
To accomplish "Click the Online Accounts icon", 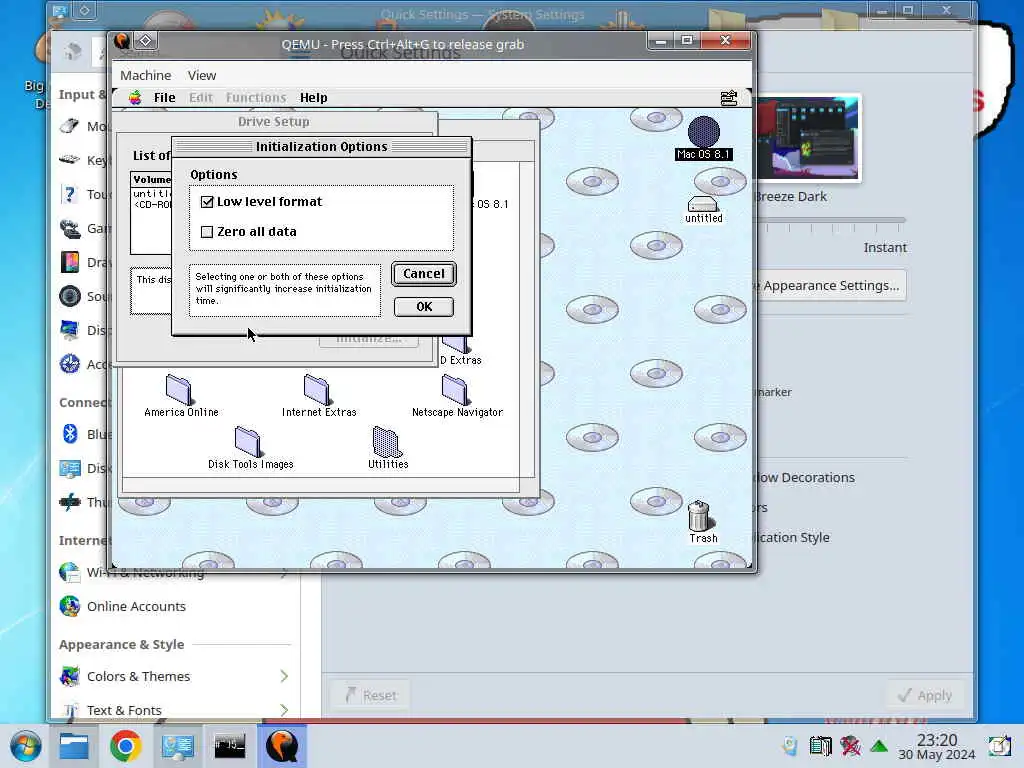I will click(70, 607).
